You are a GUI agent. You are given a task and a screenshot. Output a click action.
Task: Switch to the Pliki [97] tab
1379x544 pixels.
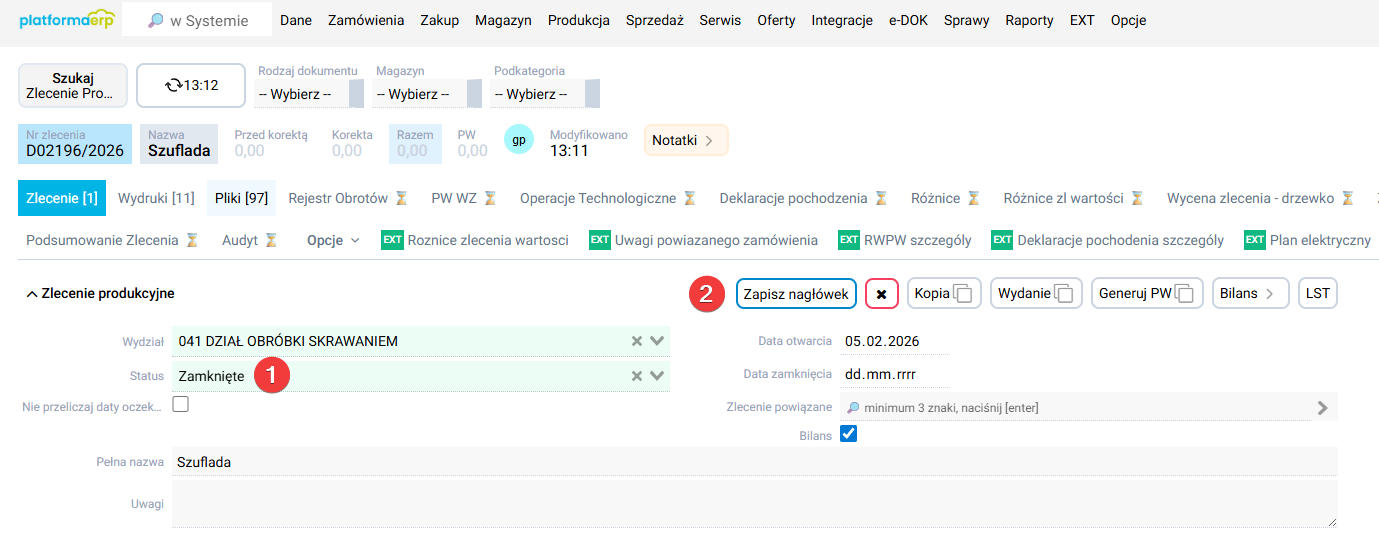241,198
